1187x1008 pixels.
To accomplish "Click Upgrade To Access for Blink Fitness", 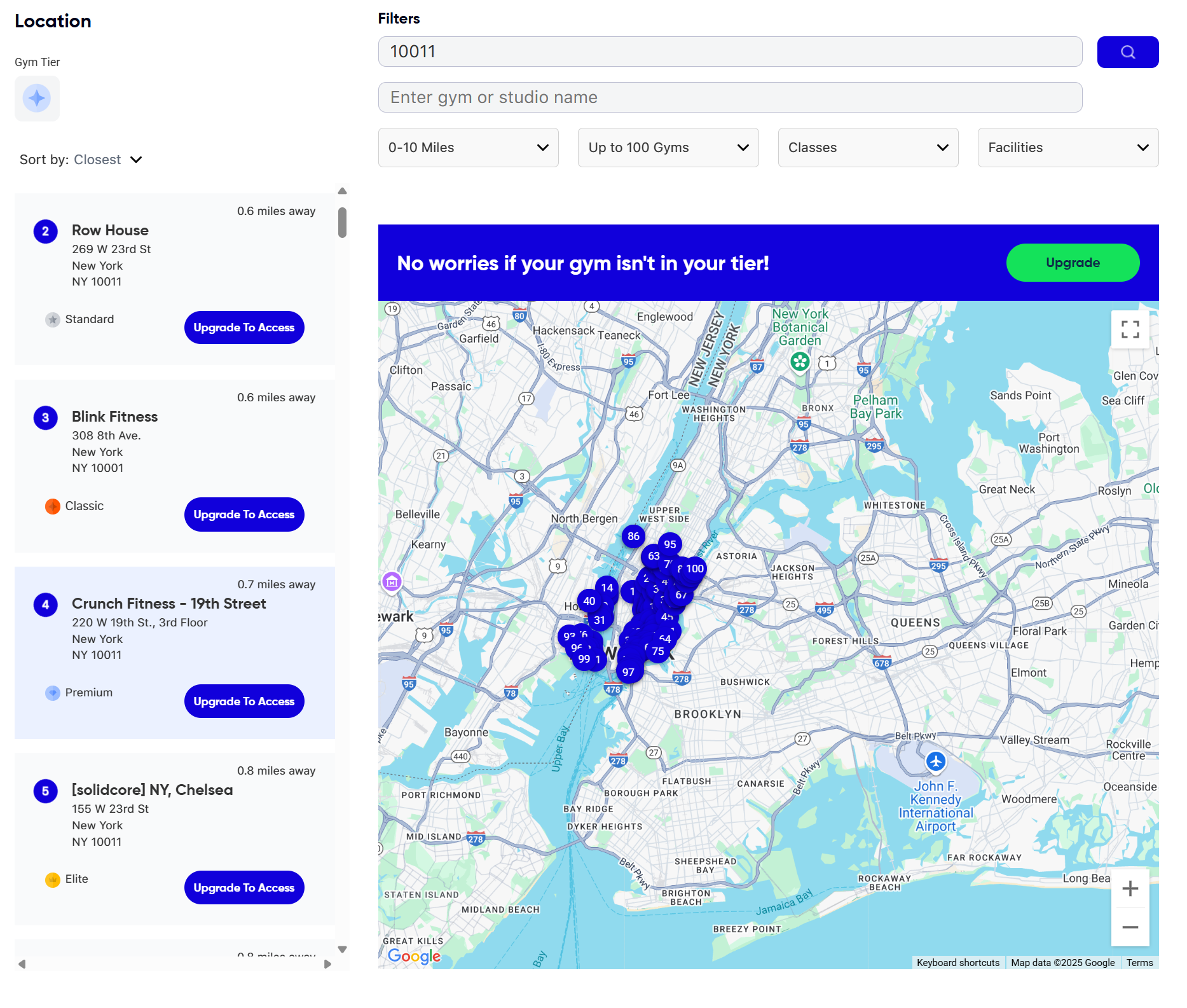I will [244, 514].
